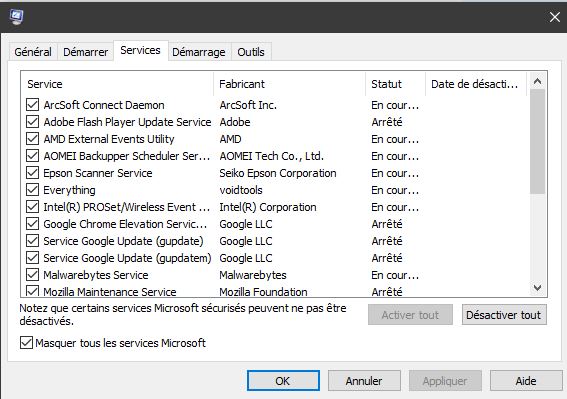Screen dimensions: 567x399
Task: Sort by Fabricant column header
Action: point(289,84)
